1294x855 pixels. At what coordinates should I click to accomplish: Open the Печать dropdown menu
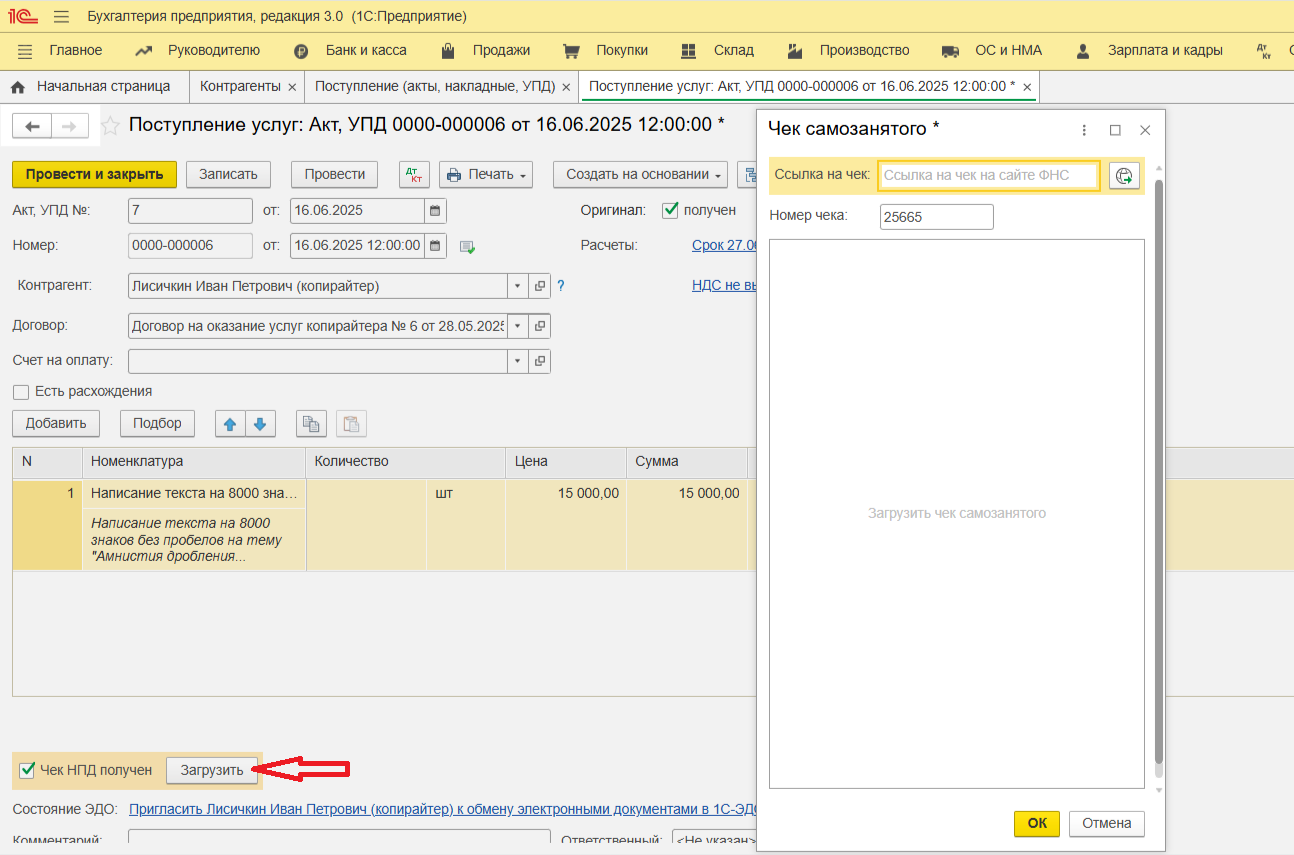pyautogui.click(x=485, y=174)
